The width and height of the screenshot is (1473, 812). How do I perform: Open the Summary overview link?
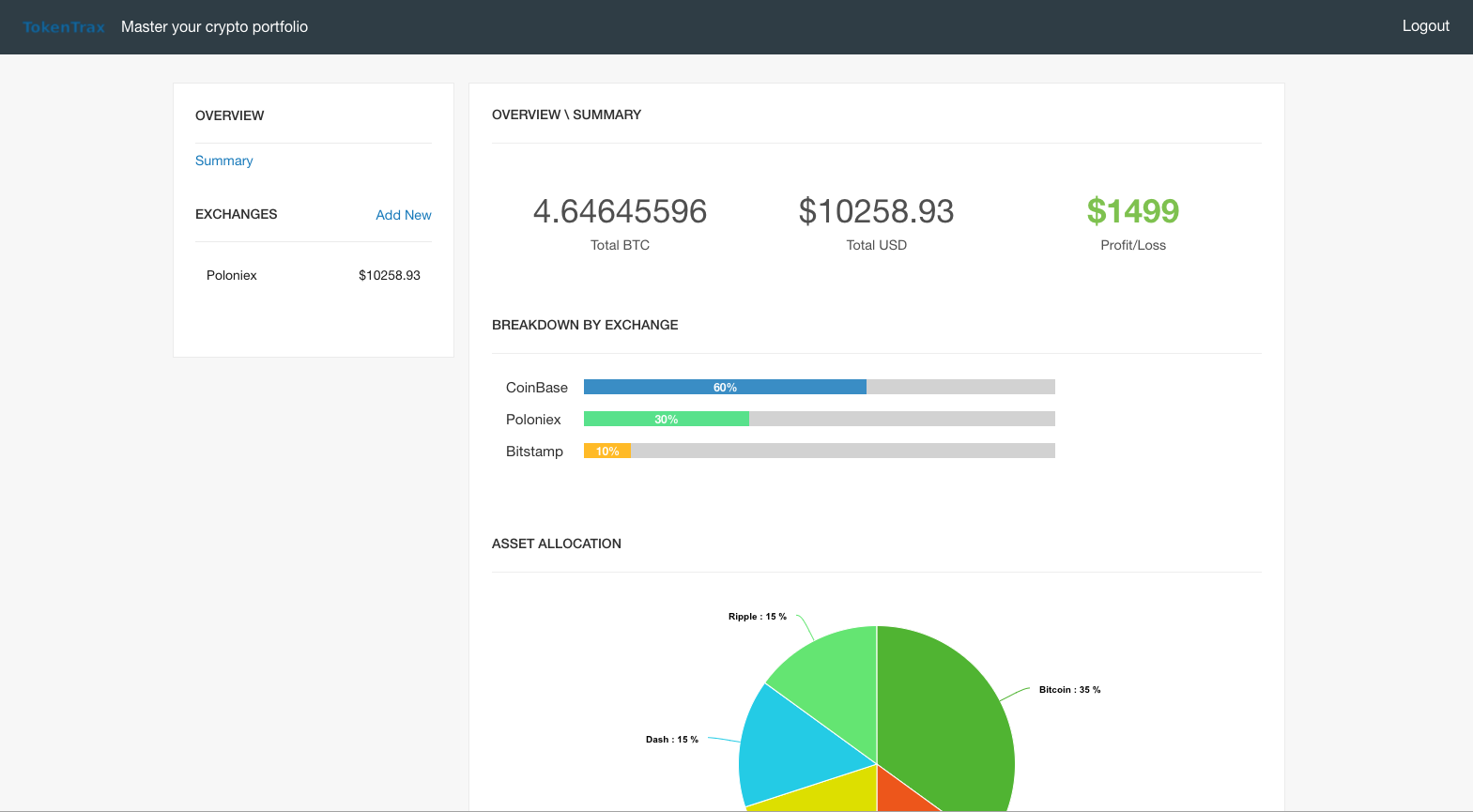(223, 161)
